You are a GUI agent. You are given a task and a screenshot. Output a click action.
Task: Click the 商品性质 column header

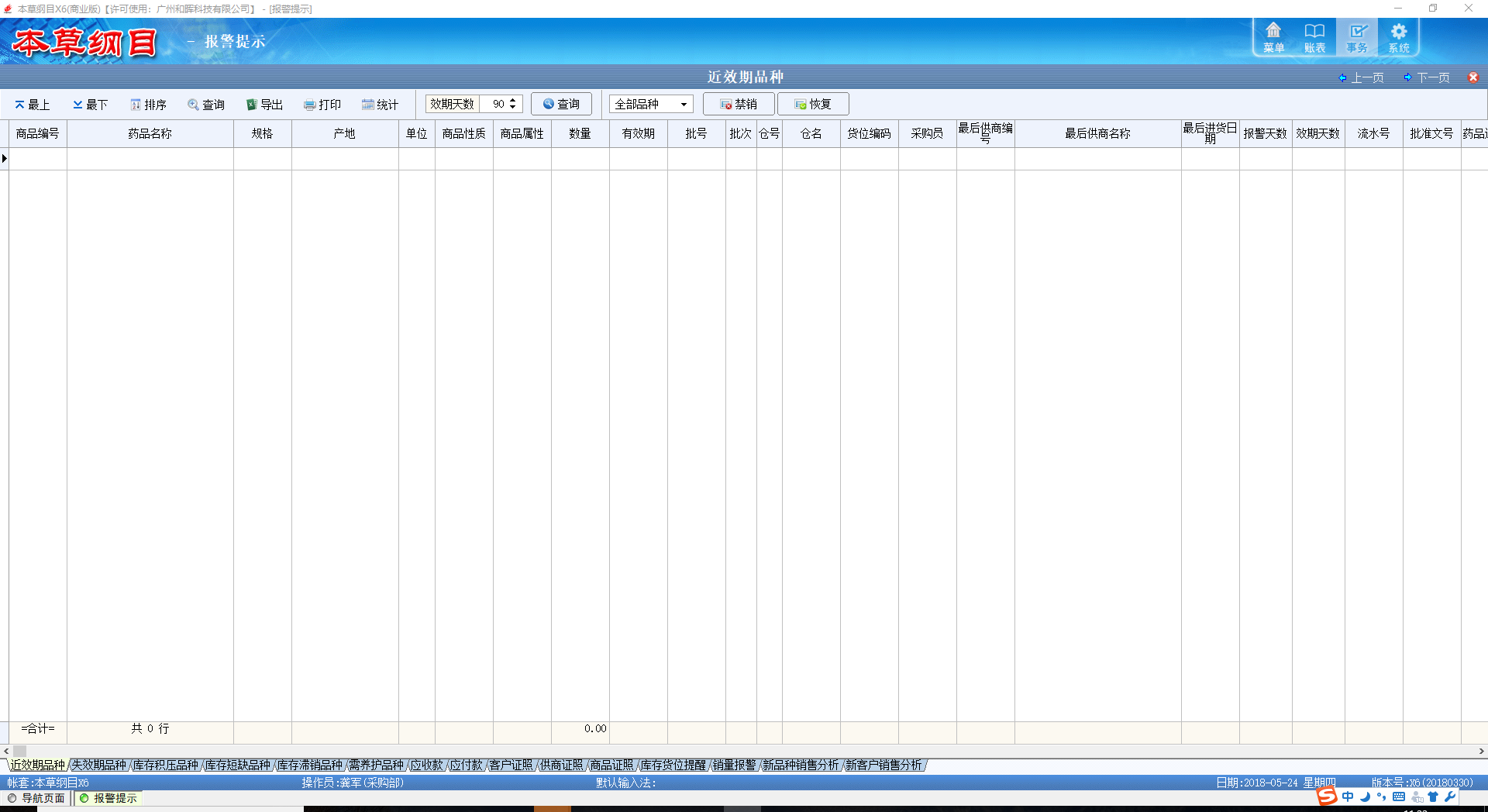tap(464, 134)
